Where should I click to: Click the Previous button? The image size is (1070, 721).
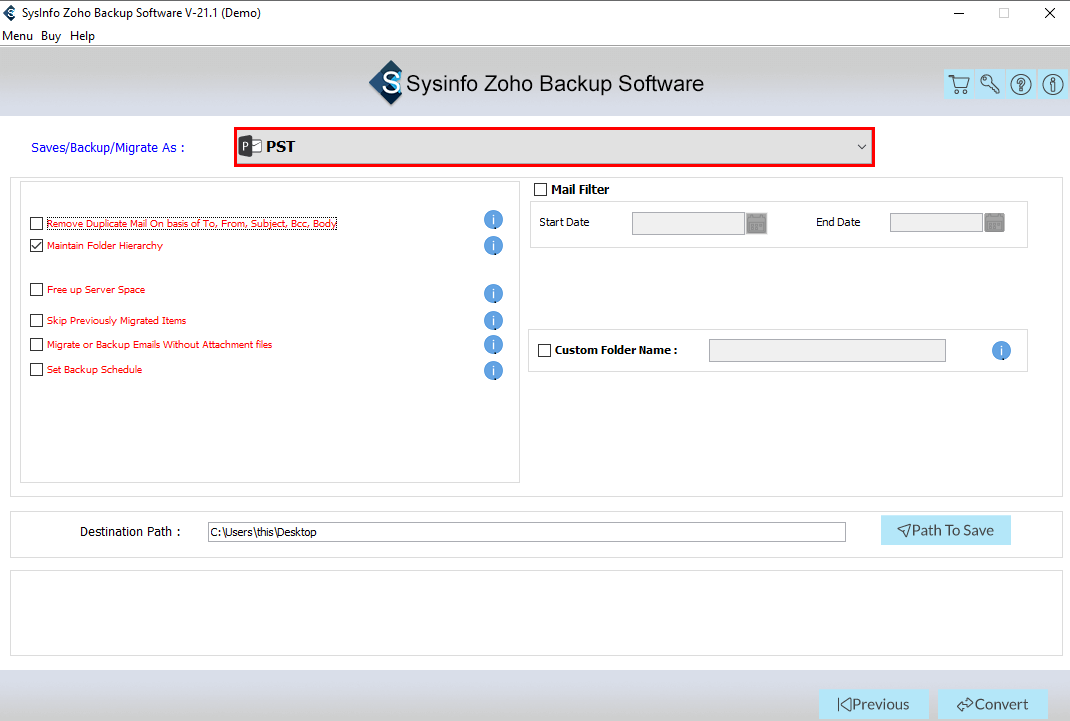[873, 704]
